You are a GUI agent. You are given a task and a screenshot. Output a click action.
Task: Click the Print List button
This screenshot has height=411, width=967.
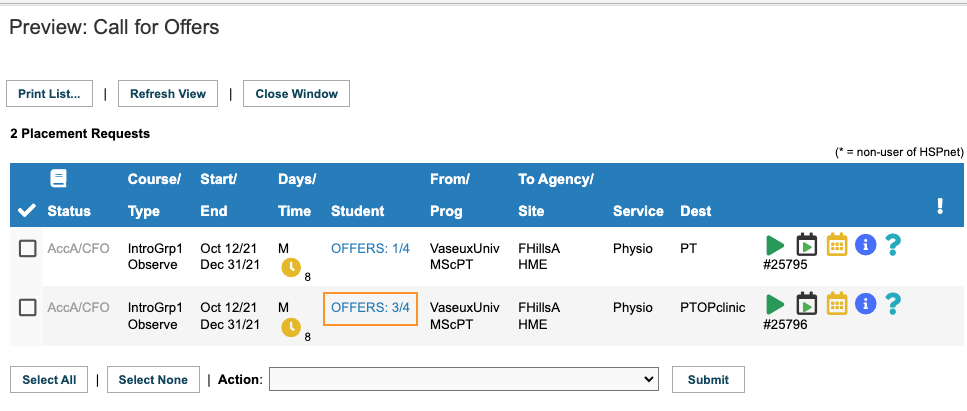click(x=49, y=94)
